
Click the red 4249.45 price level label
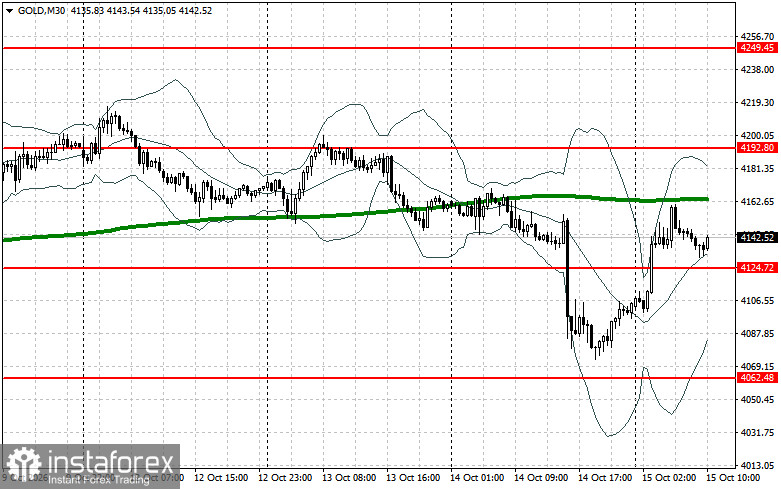click(757, 48)
